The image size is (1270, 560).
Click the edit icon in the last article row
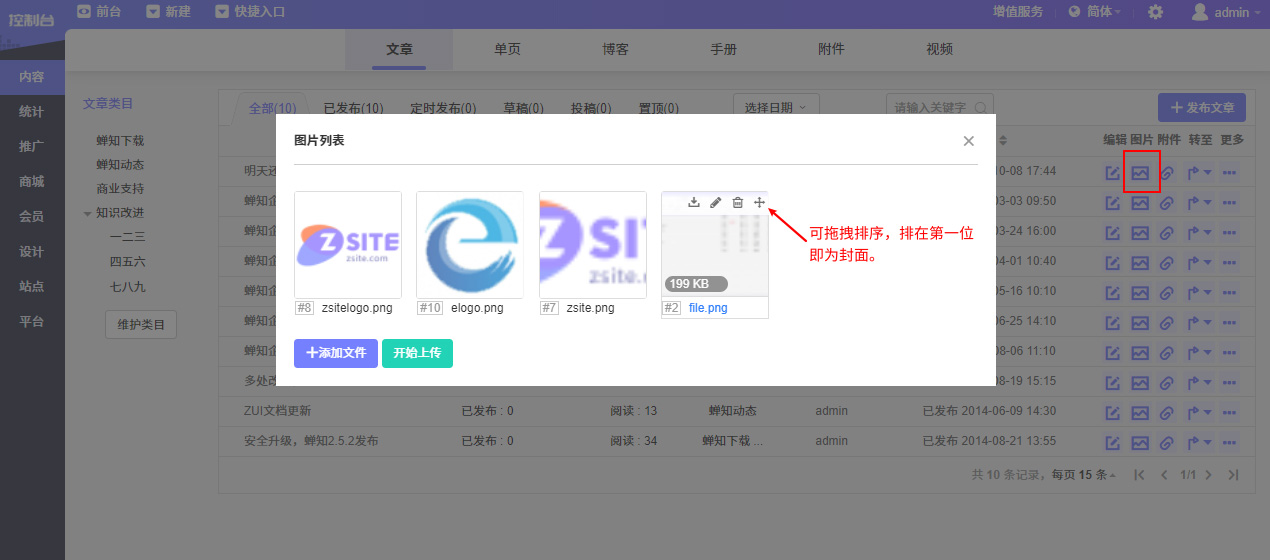1113,441
